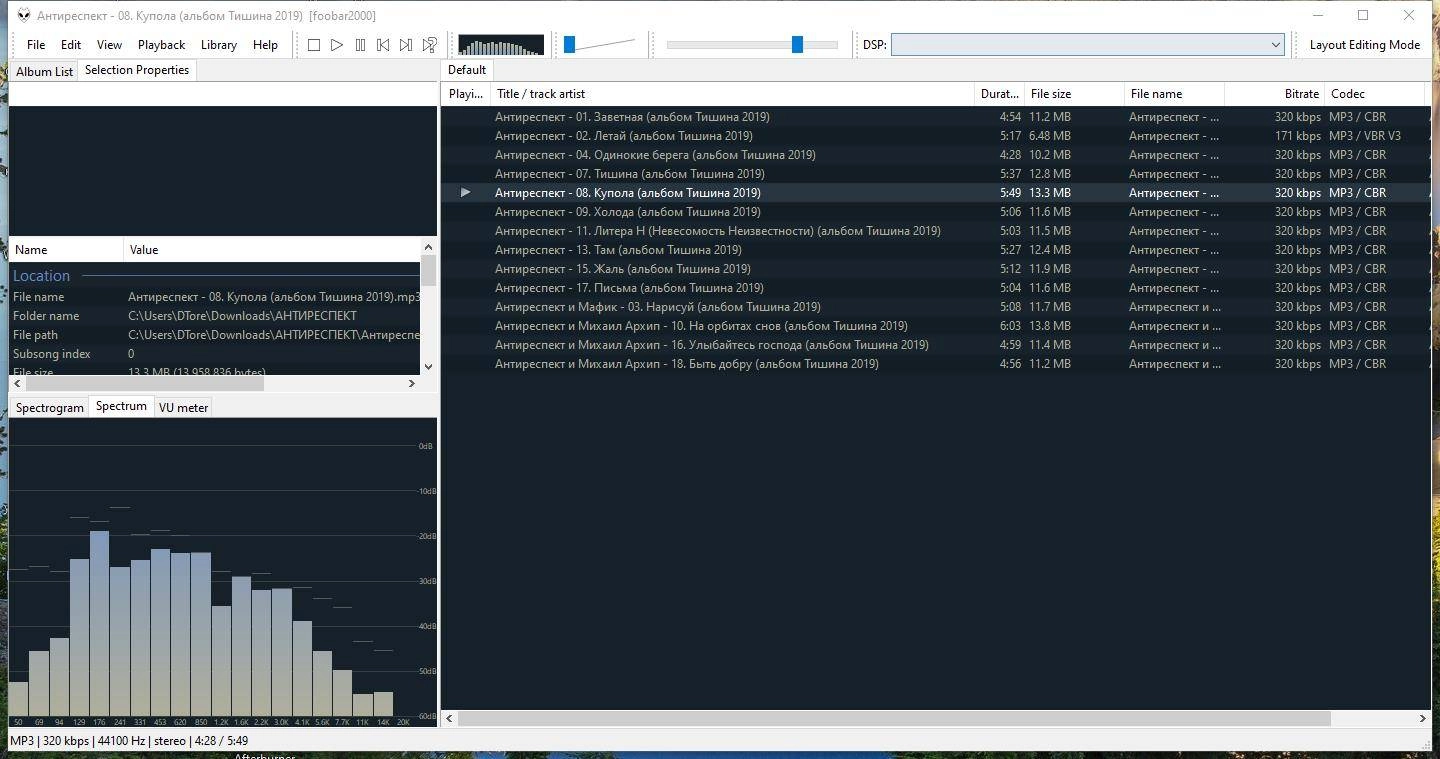The image size is (1440, 759).
Task: Click the Name column header in properties
Action: (x=66, y=250)
